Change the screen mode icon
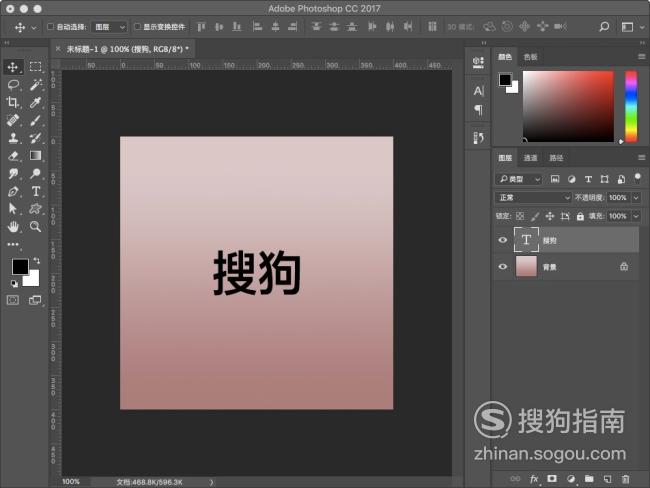 point(35,300)
